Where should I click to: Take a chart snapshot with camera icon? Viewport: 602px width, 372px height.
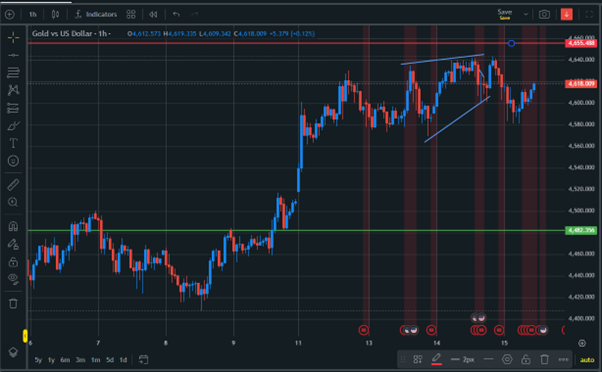(x=544, y=15)
